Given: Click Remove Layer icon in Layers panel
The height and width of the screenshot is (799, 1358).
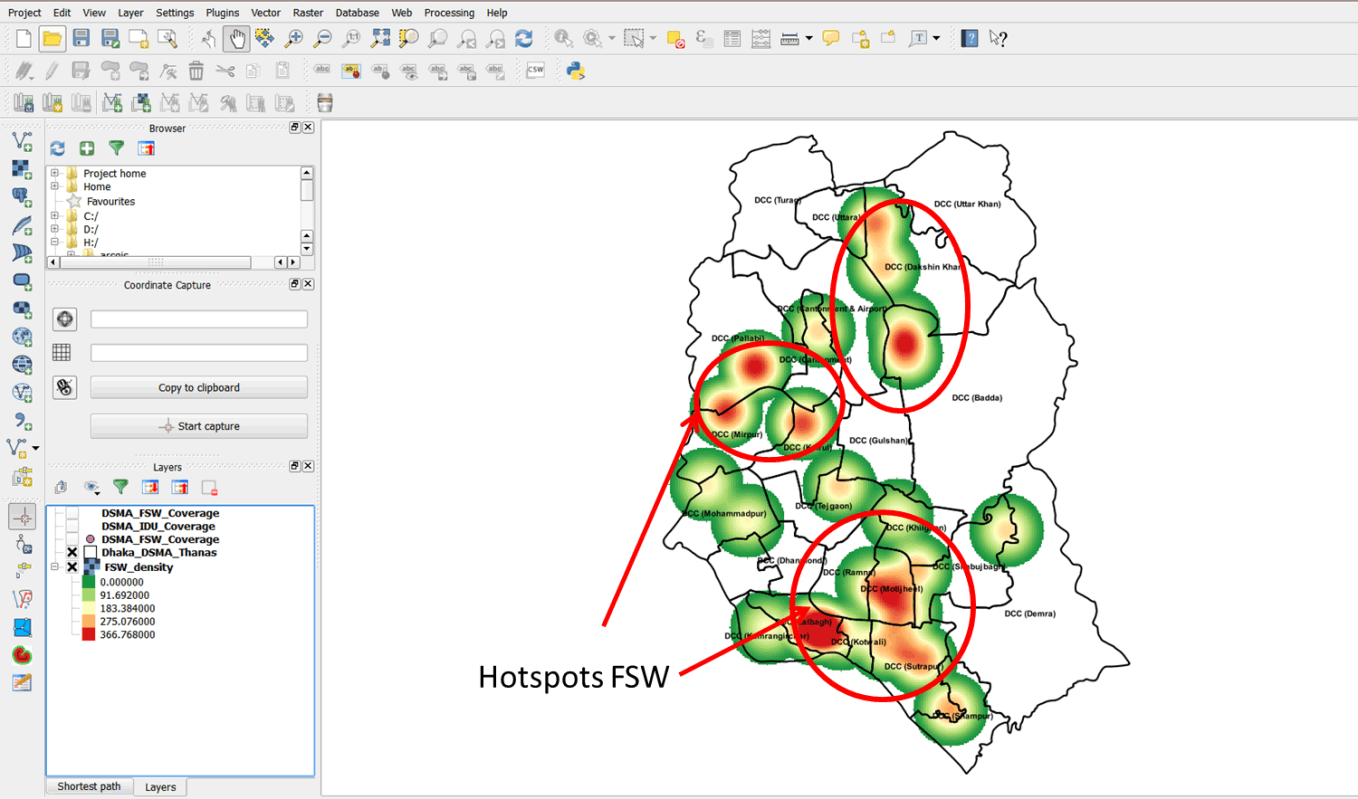Looking at the screenshot, I should point(209,487).
